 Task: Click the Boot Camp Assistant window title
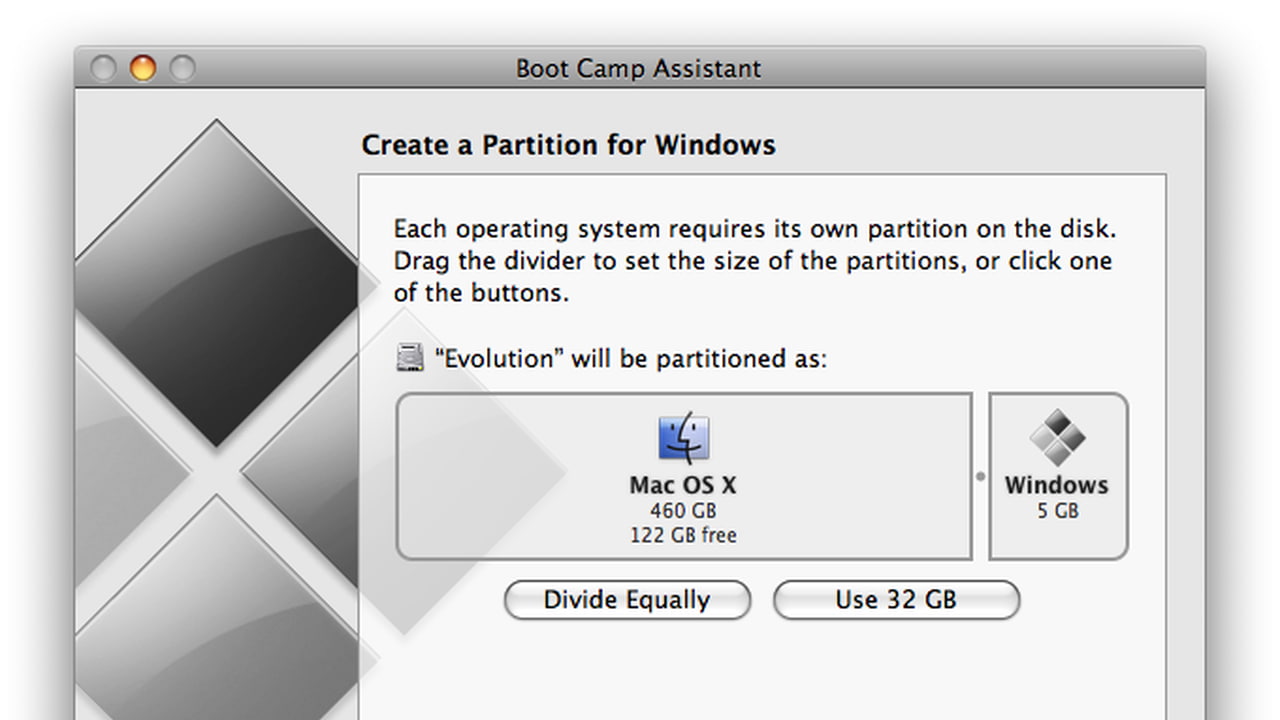(x=638, y=69)
